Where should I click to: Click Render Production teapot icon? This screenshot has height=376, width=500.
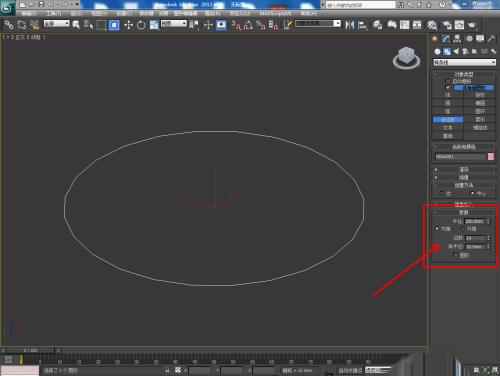pyautogui.click(x=472, y=25)
